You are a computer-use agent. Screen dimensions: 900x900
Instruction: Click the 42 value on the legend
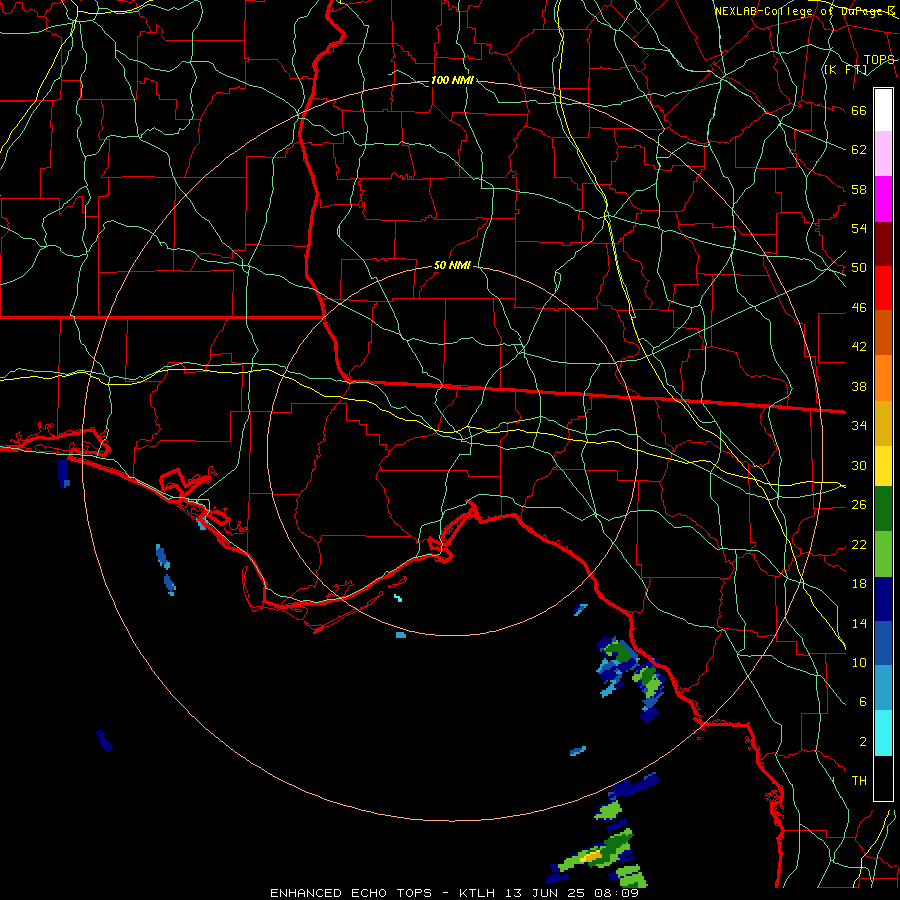[x=859, y=347]
